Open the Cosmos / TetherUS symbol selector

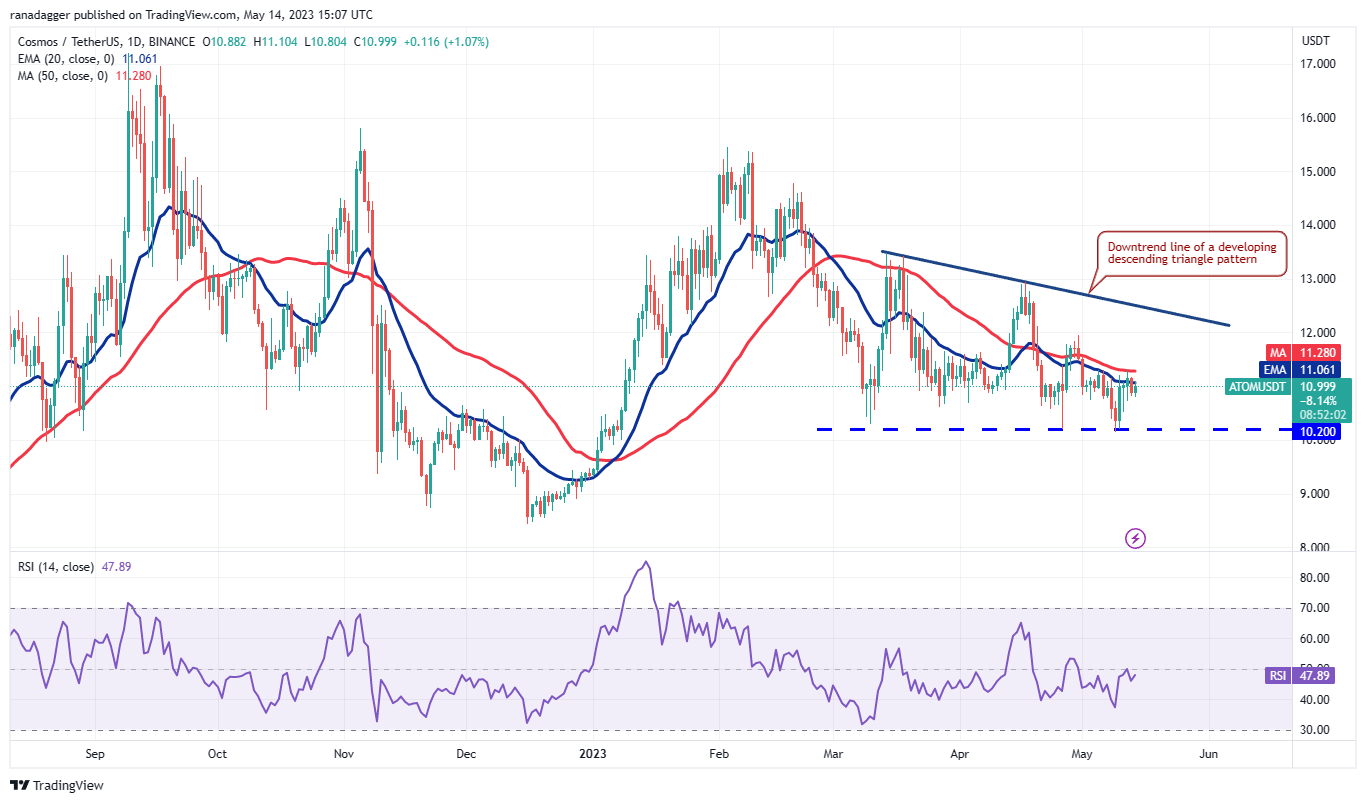coord(70,43)
